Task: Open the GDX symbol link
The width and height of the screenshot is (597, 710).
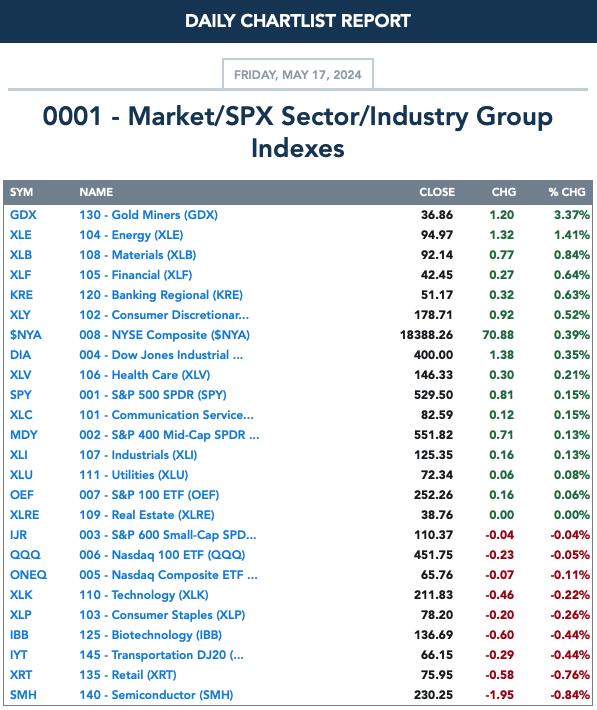Action: 23,215
